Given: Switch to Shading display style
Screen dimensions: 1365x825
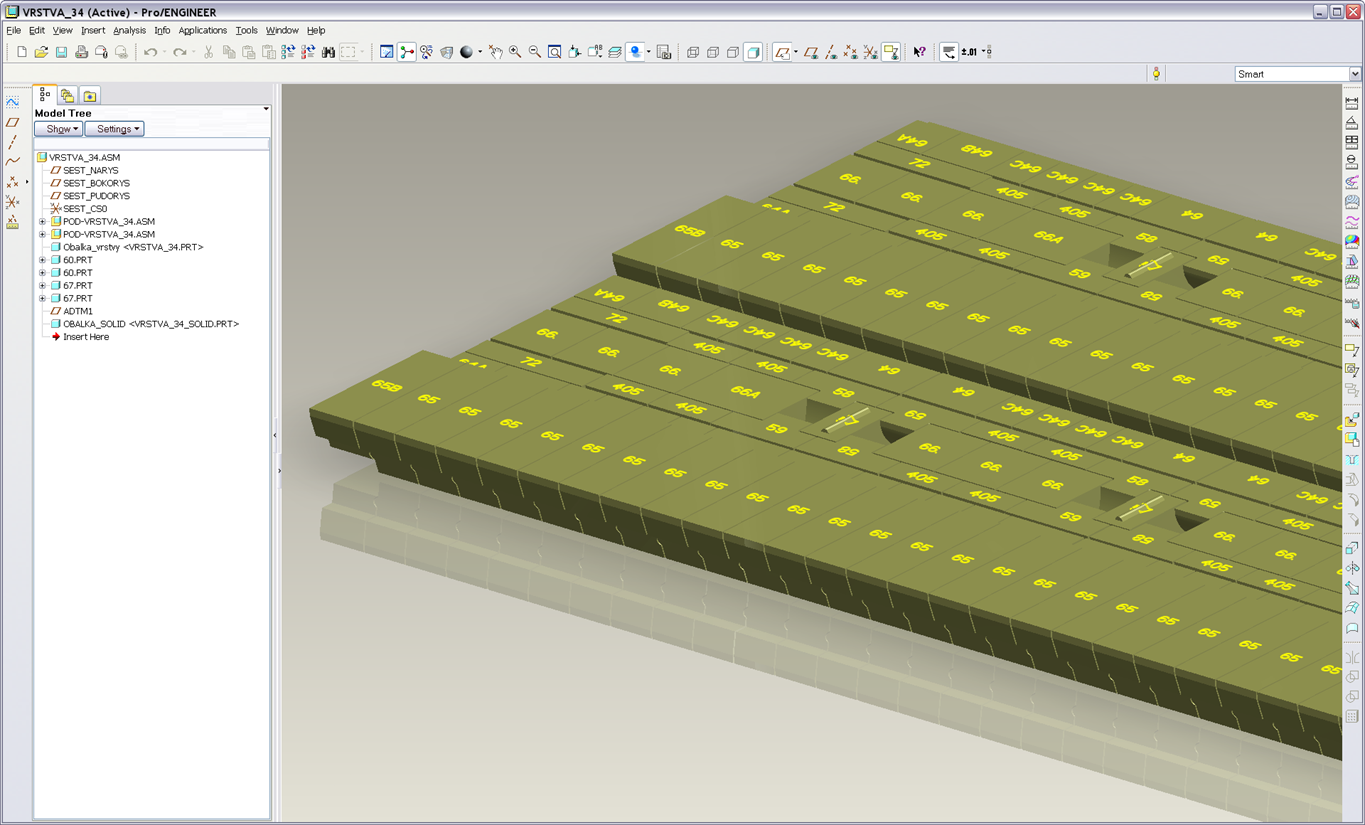Looking at the screenshot, I should (x=753, y=52).
